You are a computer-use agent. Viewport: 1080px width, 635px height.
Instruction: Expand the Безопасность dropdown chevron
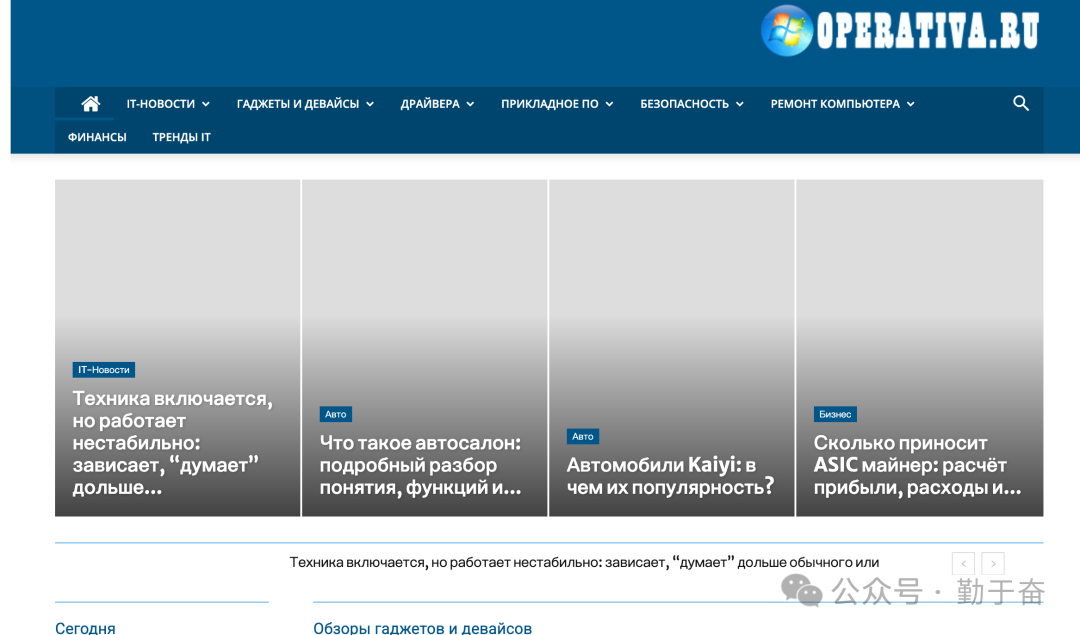point(739,104)
